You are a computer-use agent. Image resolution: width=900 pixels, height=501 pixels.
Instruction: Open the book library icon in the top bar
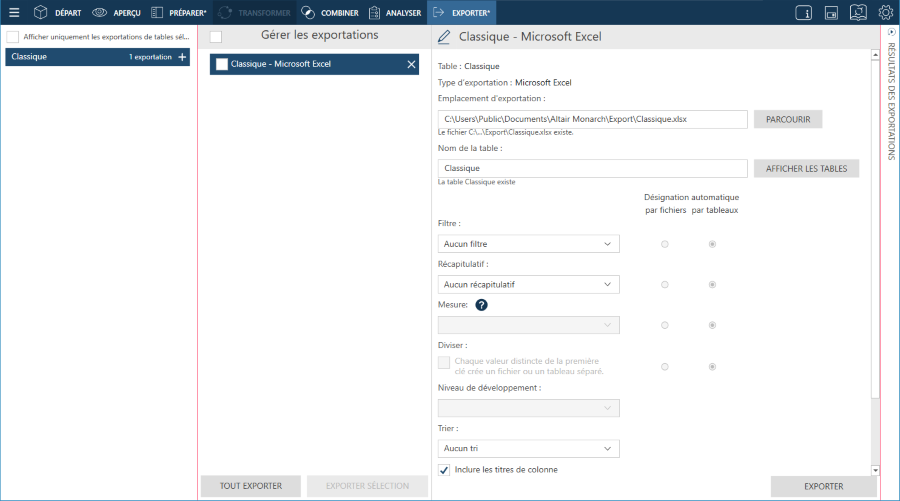pos(858,13)
